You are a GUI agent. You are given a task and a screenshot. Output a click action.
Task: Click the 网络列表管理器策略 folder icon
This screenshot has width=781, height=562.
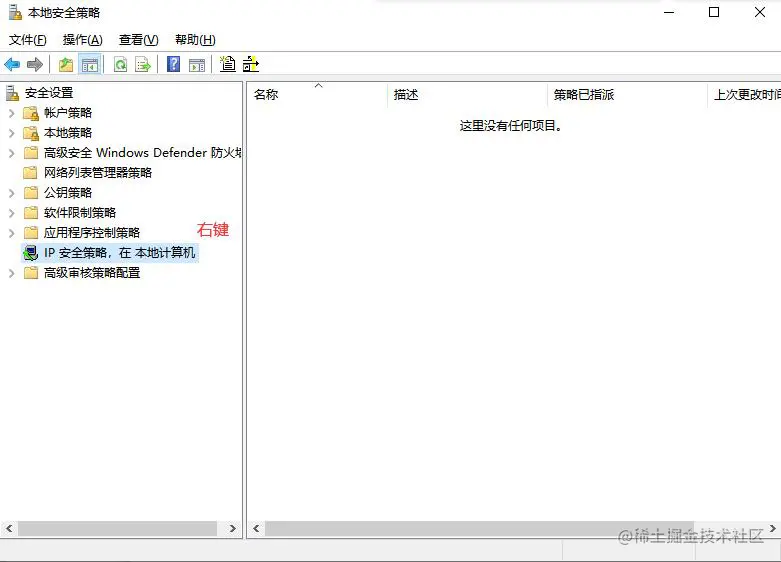click(31, 173)
